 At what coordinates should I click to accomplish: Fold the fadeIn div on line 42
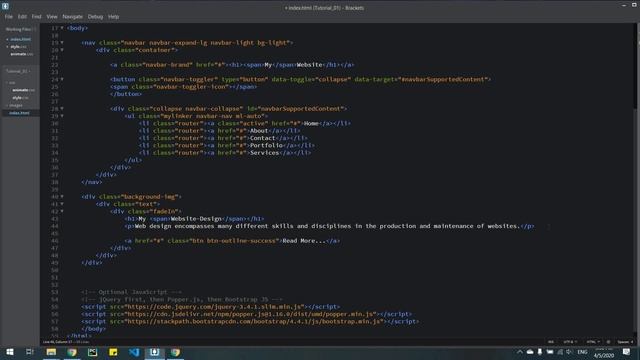62,211
